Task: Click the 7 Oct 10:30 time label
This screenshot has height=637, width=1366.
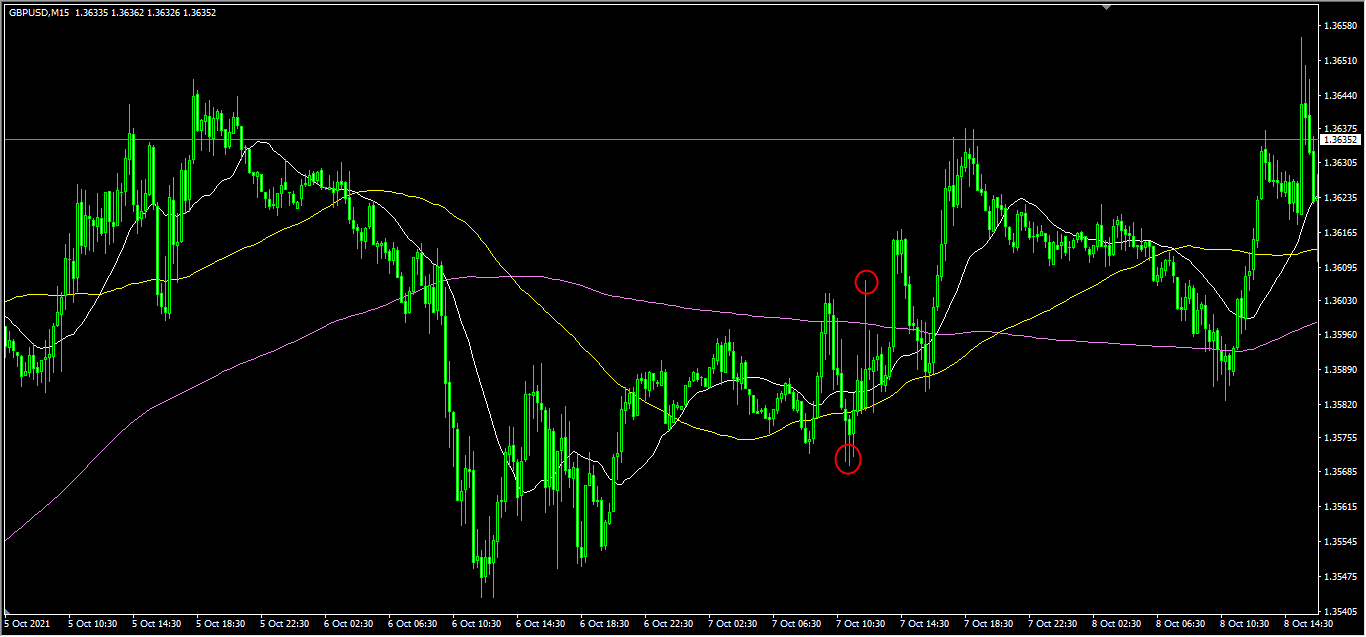Action: [861, 623]
